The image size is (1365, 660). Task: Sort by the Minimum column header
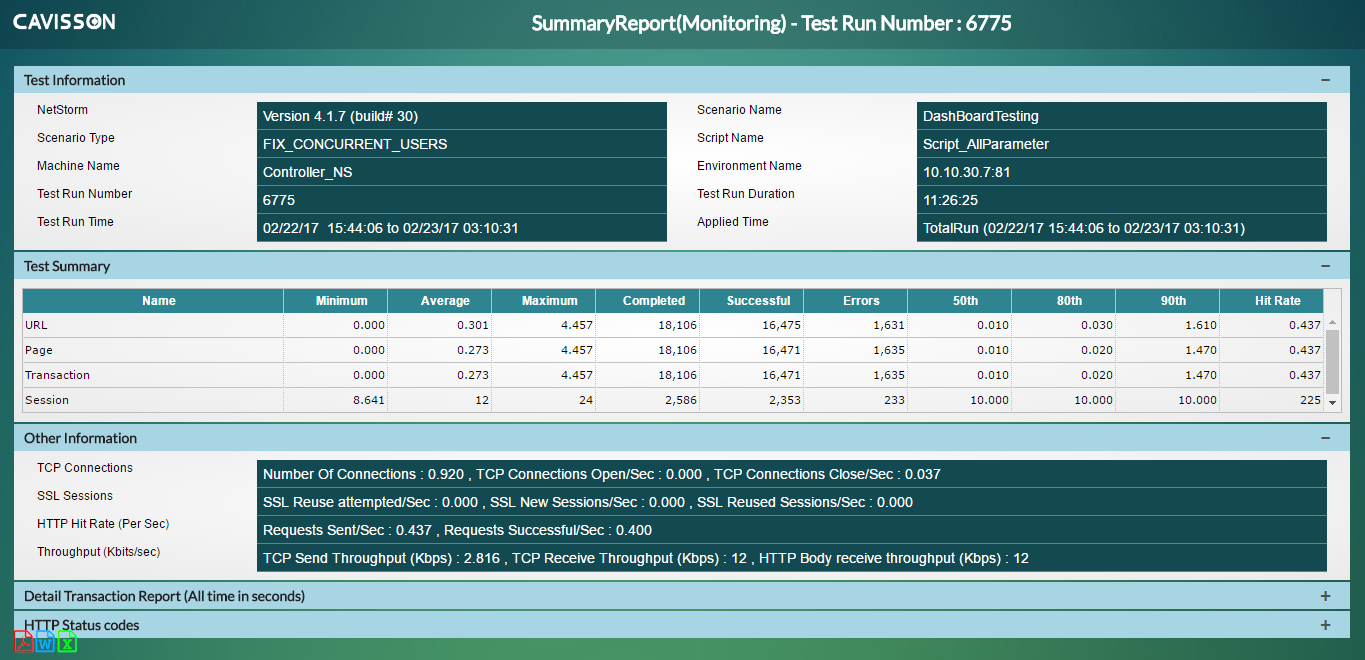click(336, 301)
